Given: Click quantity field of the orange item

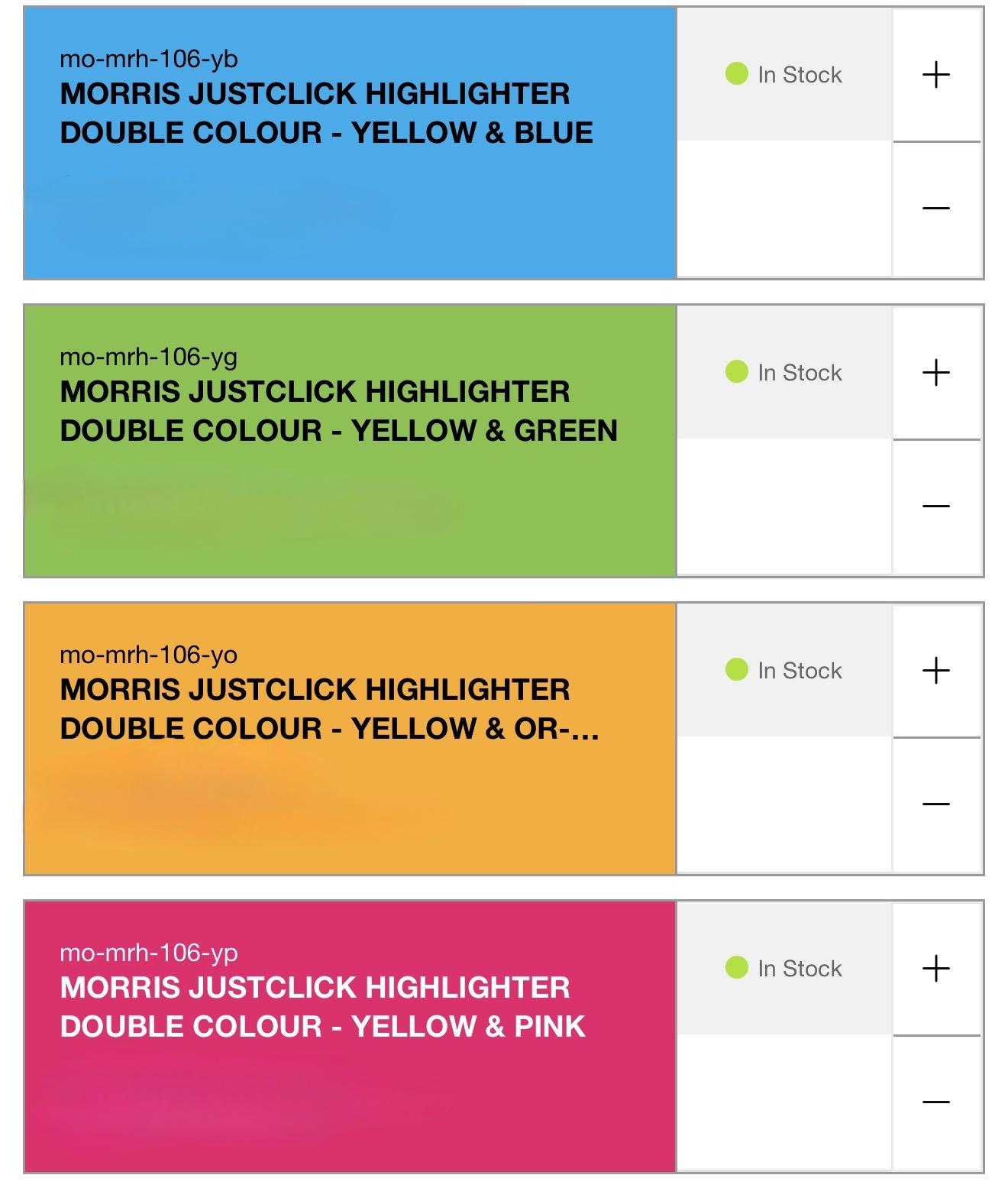Looking at the screenshot, I should pyautogui.click(x=784, y=804).
